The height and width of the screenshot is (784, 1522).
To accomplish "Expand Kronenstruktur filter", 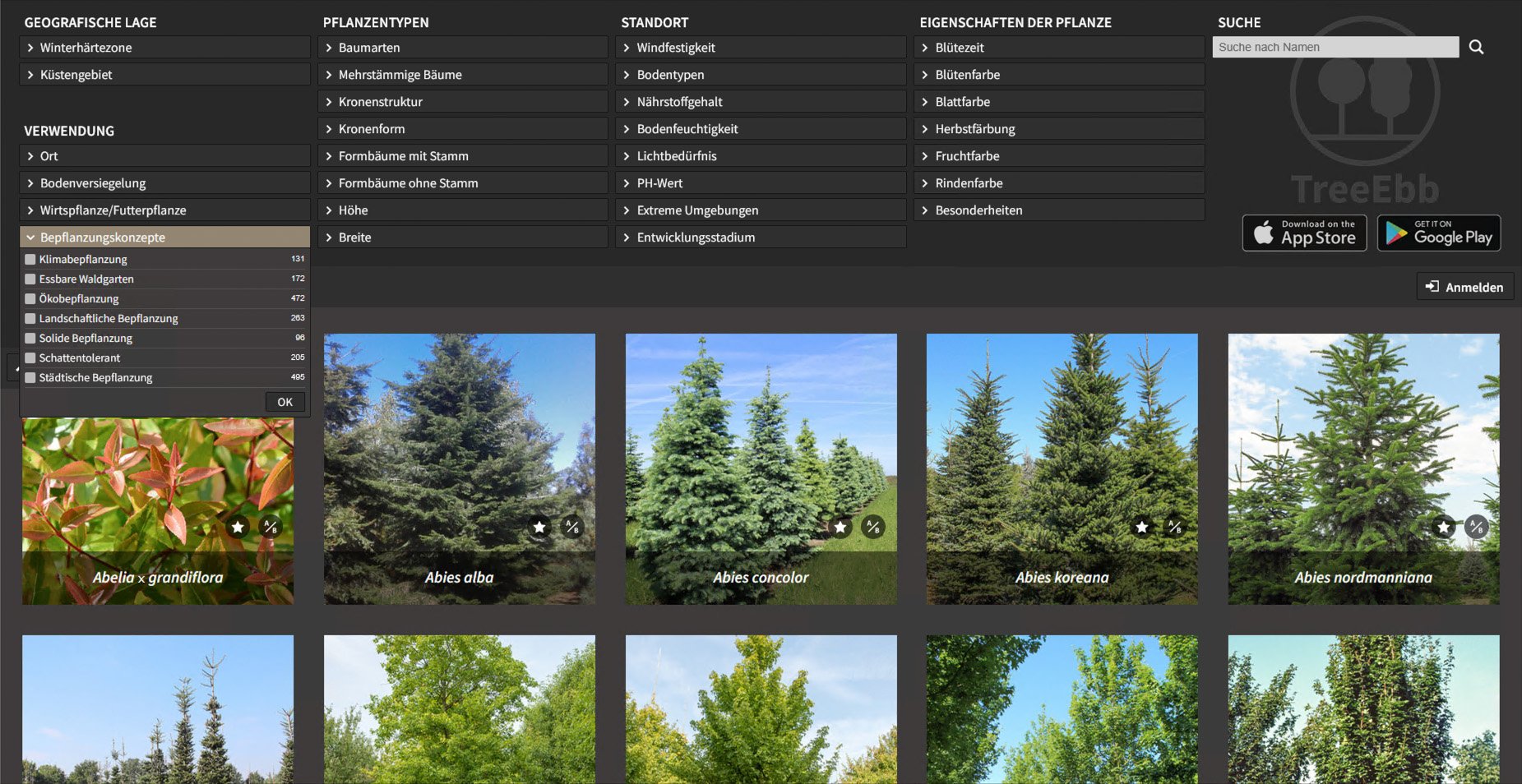I will [x=463, y=102].
